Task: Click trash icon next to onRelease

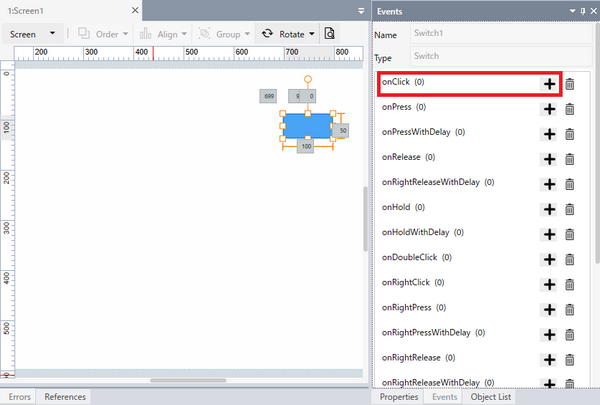Action: click(x=570, y=158)
